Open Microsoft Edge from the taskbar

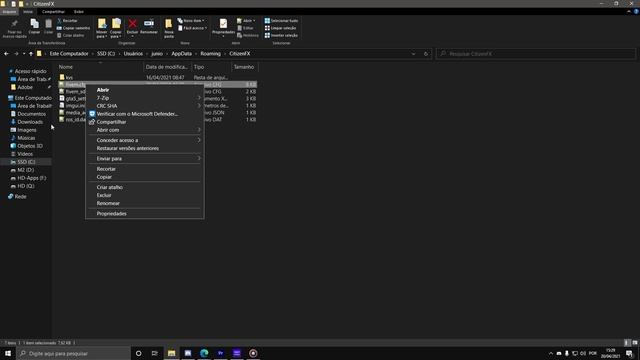pyautogui.click(x=204, y=353)
